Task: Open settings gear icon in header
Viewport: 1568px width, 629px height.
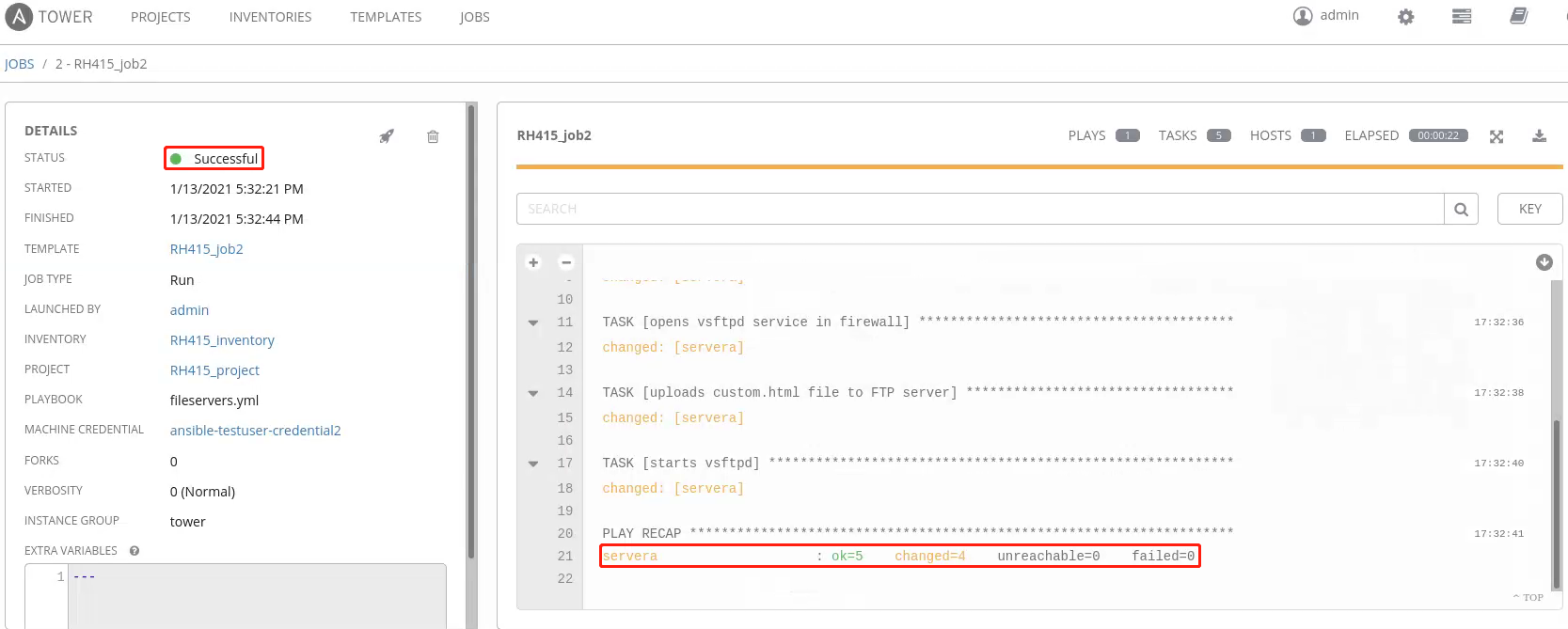Action: click(x=1405, y=17)
